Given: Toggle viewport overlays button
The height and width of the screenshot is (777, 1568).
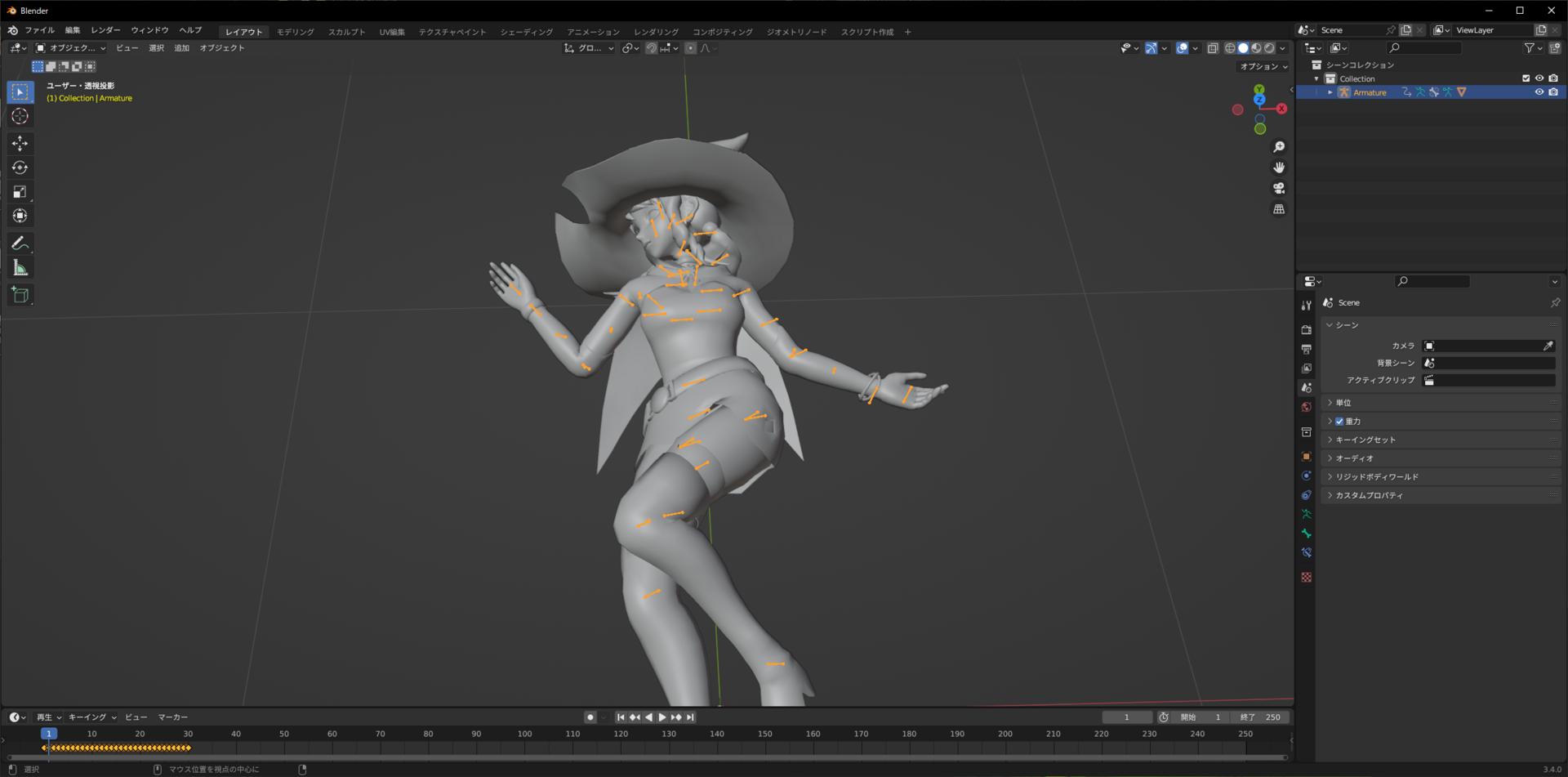Looking at the screenshot, I should coord(1182,48).
